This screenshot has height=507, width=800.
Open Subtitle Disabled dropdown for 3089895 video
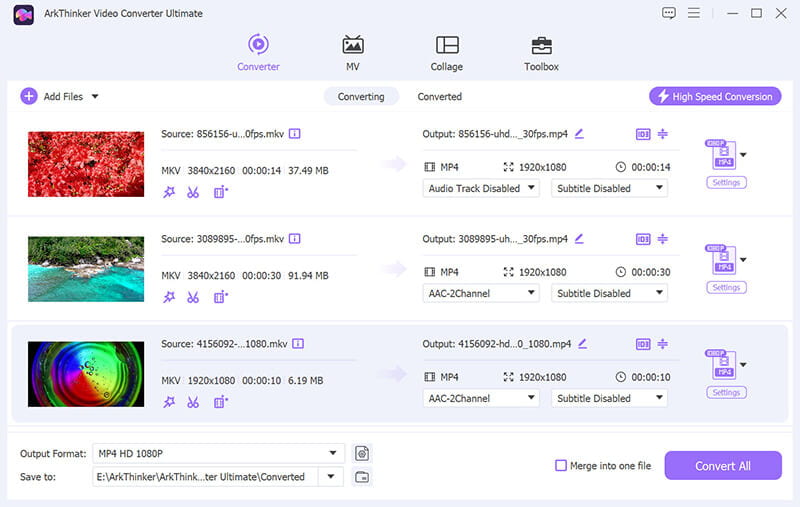coord(609,293)
